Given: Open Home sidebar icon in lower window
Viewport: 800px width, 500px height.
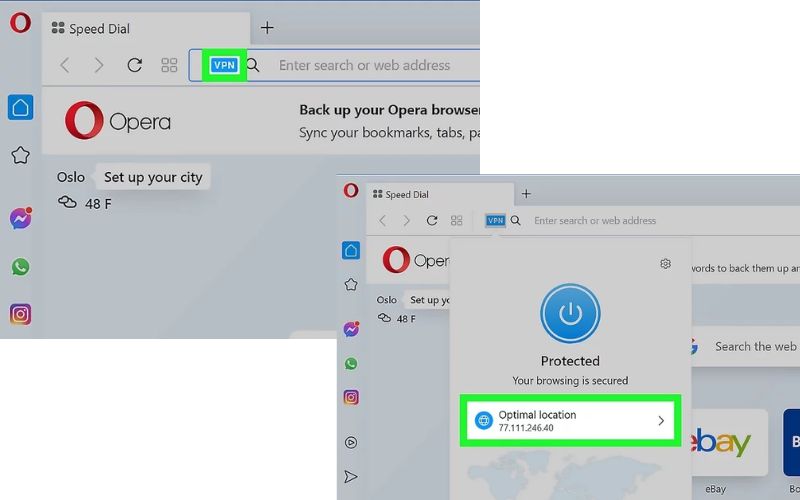Looking at the screenshot, I should 351,251.
